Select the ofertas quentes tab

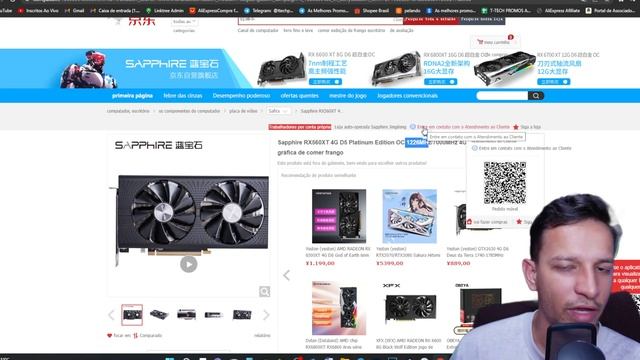299,96
